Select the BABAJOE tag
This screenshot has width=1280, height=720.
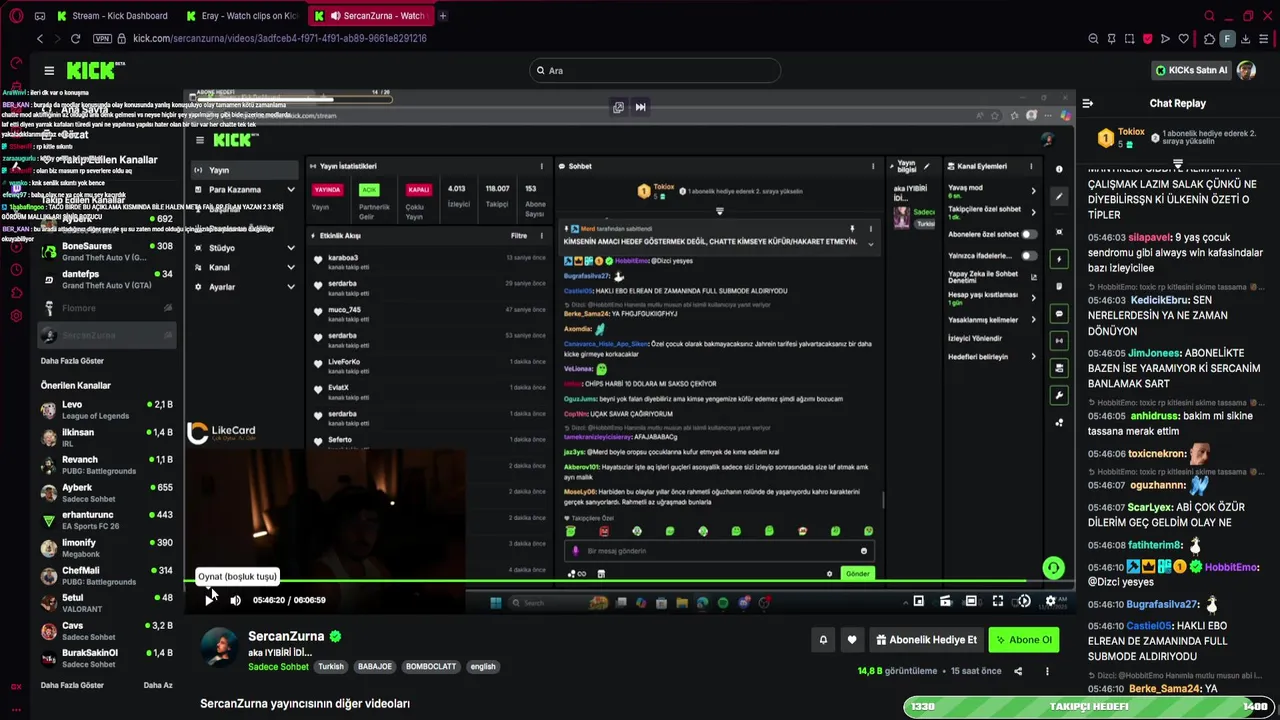point(375,667)
